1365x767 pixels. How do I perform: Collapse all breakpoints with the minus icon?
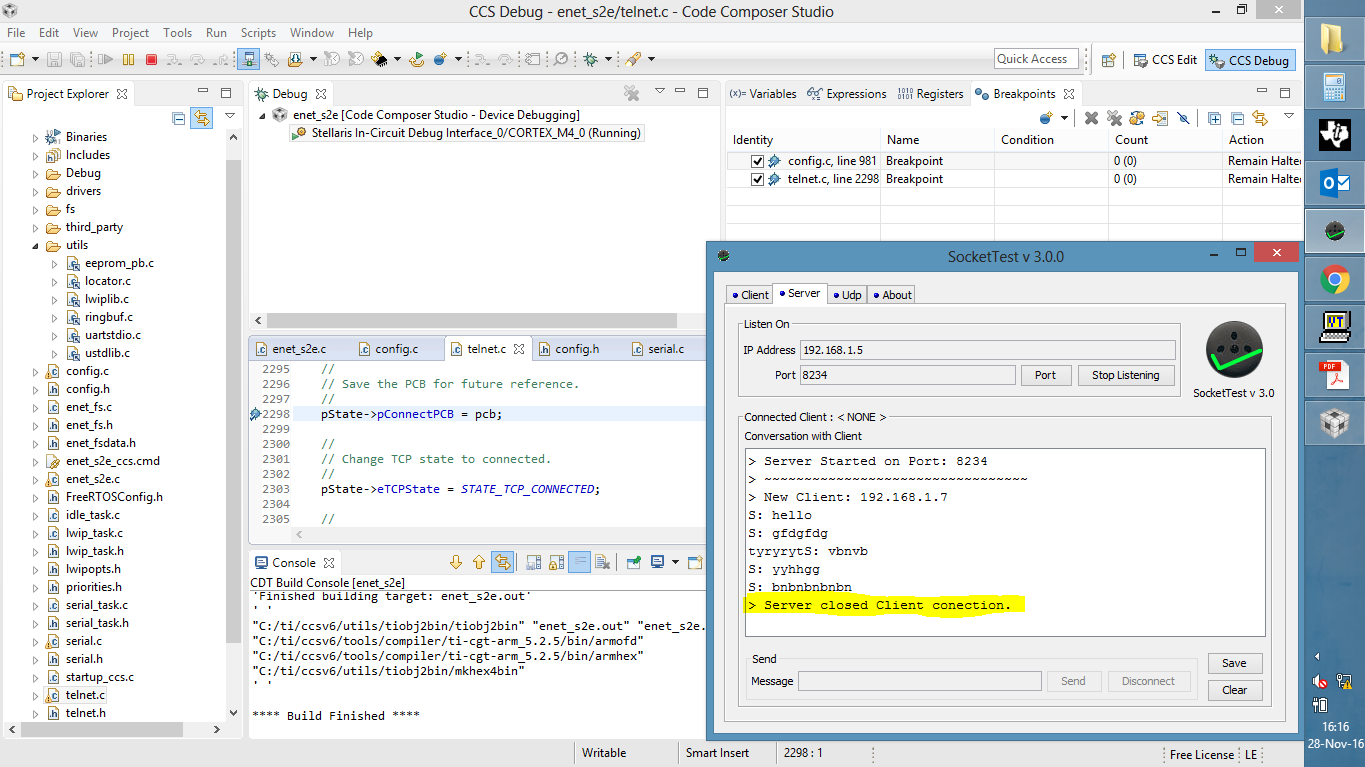1237,118
